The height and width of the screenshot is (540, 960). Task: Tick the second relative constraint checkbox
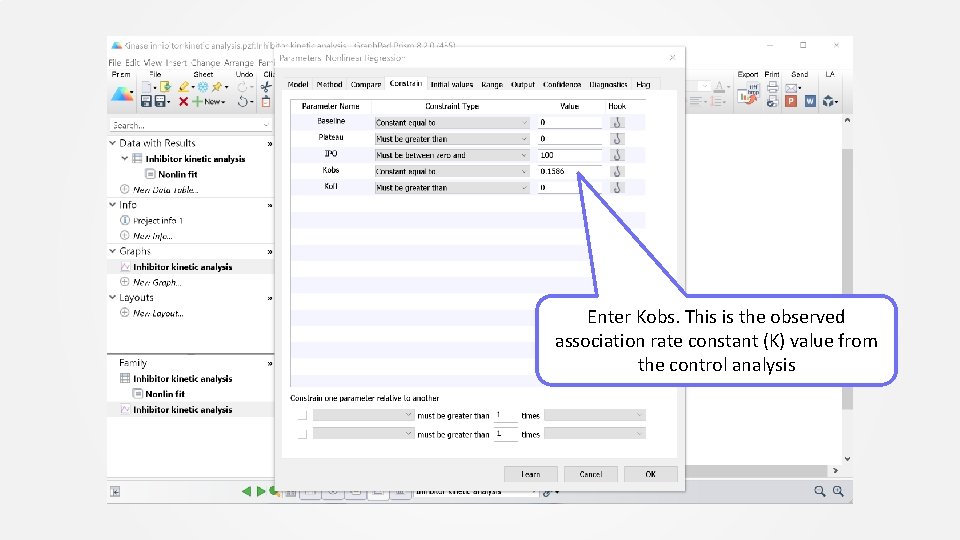[x=302, y=434]
